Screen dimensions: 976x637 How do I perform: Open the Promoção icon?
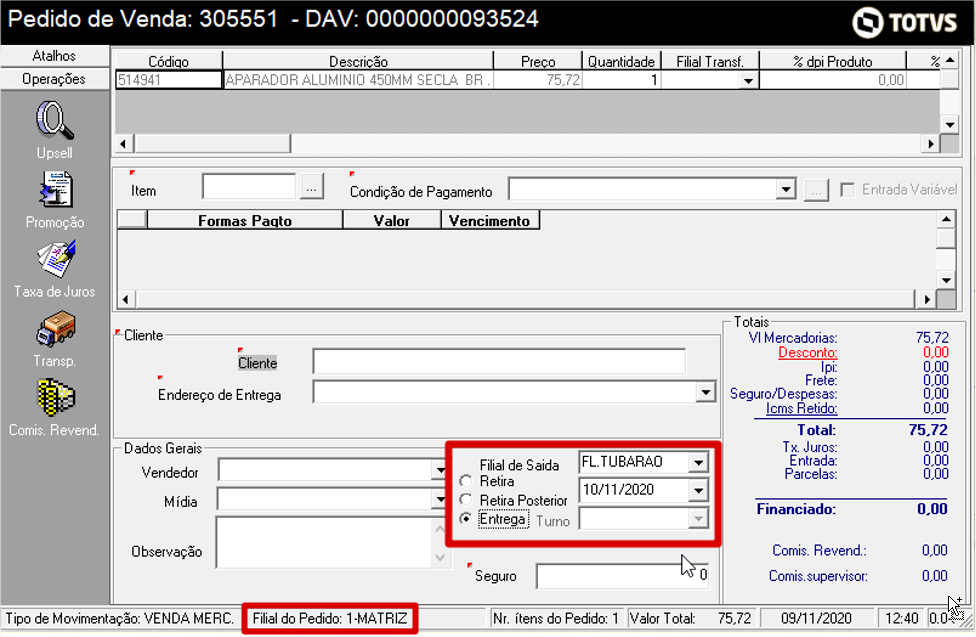click(x=55, y=190)
